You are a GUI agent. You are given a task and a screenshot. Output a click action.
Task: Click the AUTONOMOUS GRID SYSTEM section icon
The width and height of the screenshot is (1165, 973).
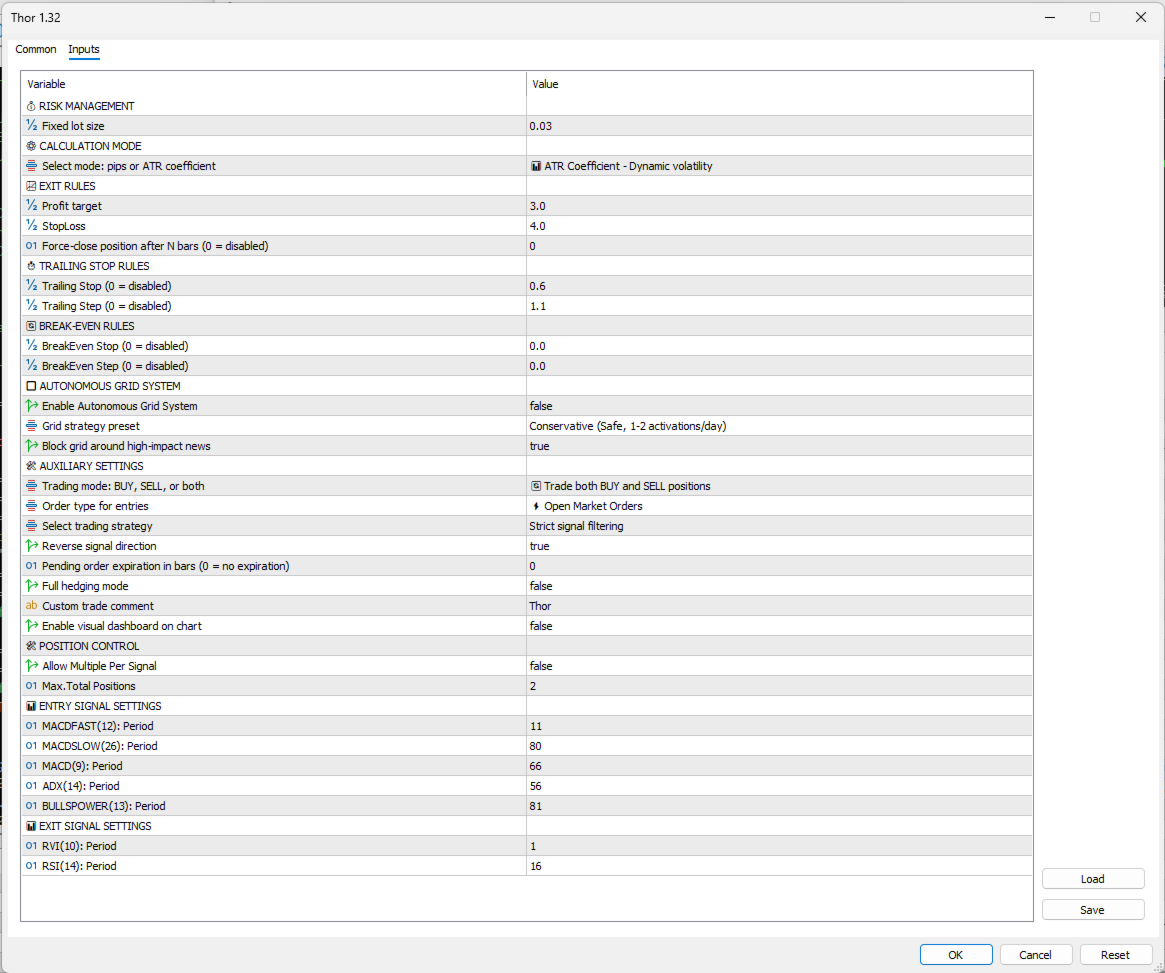[x=31, y=386]
